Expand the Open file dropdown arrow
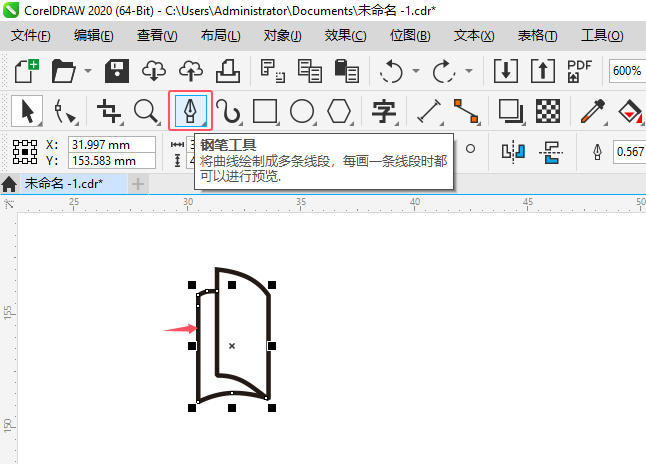The image size is (646, 464). tap(88, 71)
